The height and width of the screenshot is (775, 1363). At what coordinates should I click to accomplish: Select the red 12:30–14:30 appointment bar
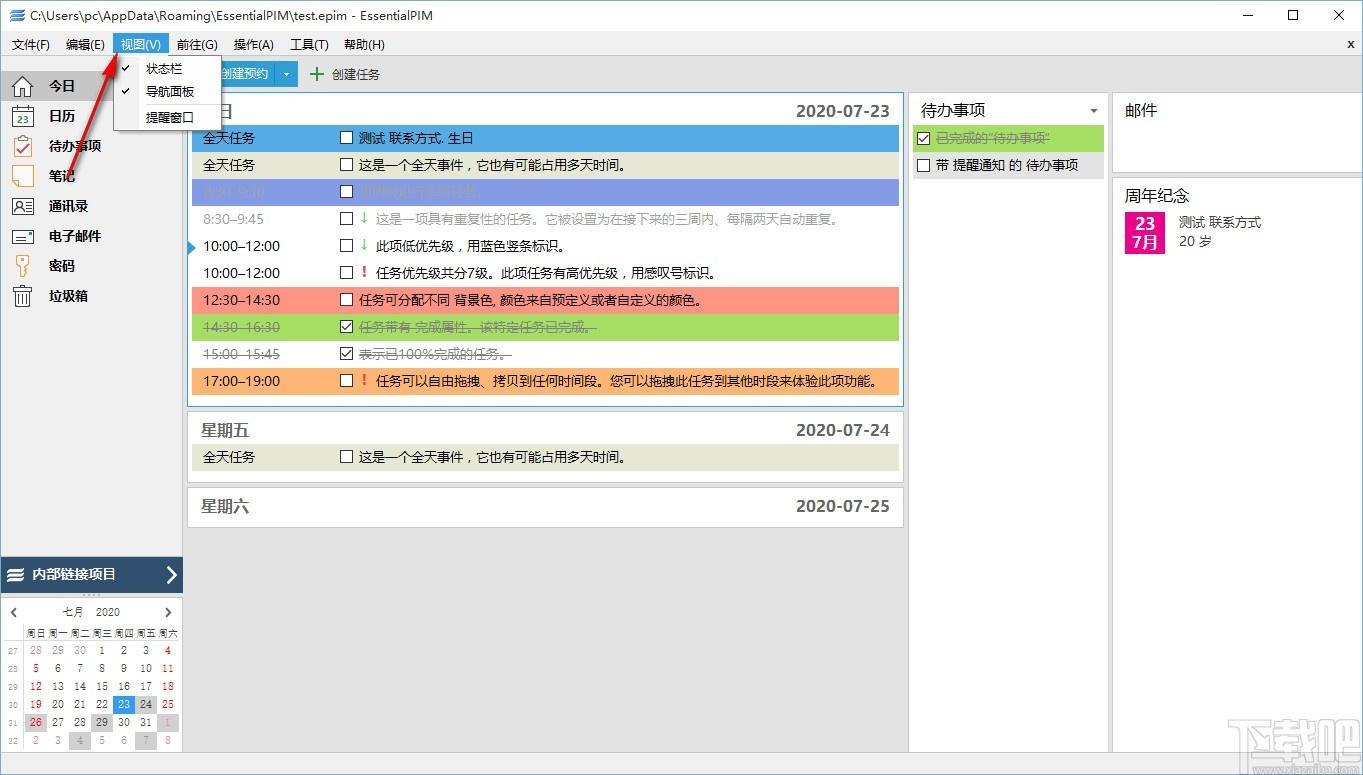(x=545, y=300)
